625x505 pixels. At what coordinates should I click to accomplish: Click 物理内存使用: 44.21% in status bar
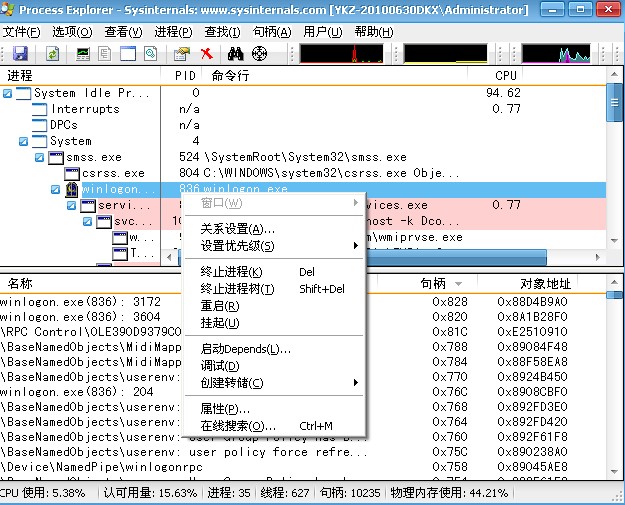[449, 493]
